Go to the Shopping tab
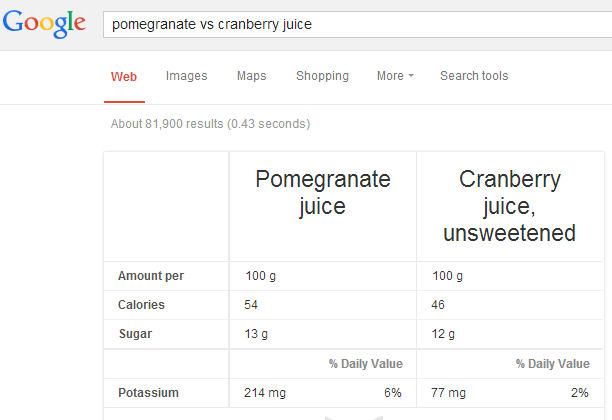The height and width of the screenshot is (420, 612). [x=322, y=76]
